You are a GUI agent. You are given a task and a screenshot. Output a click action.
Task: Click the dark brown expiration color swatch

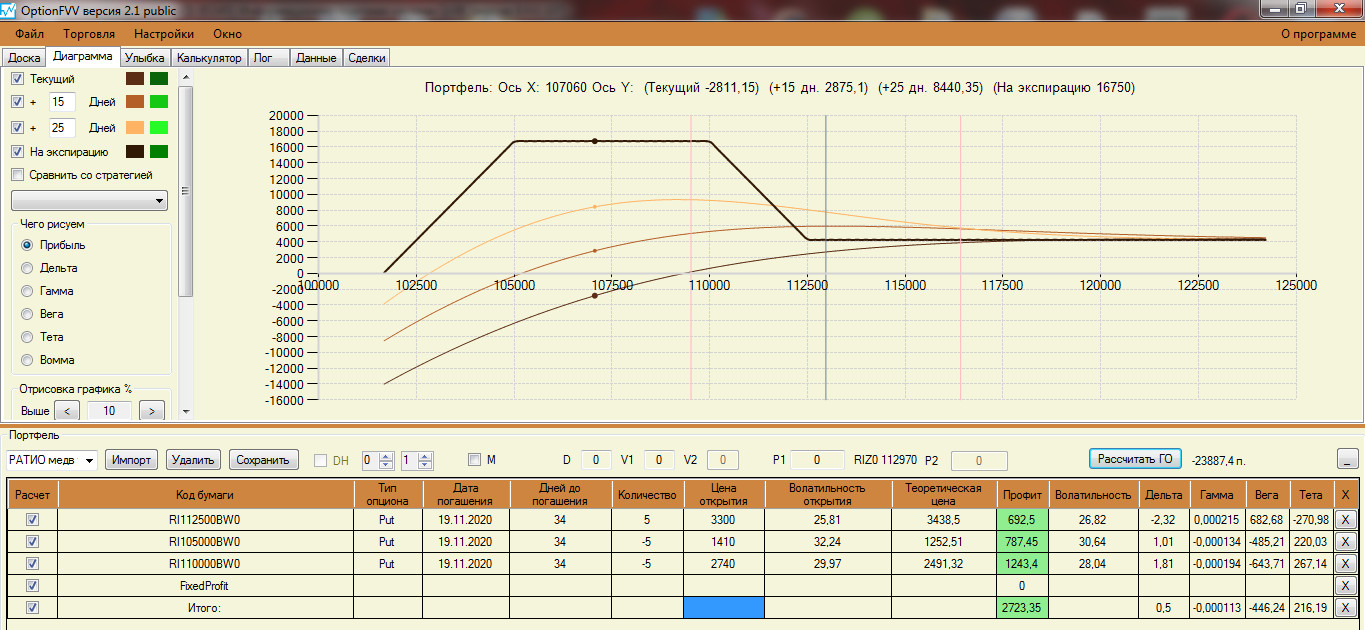pyautogui.click(x=135, y=152)
